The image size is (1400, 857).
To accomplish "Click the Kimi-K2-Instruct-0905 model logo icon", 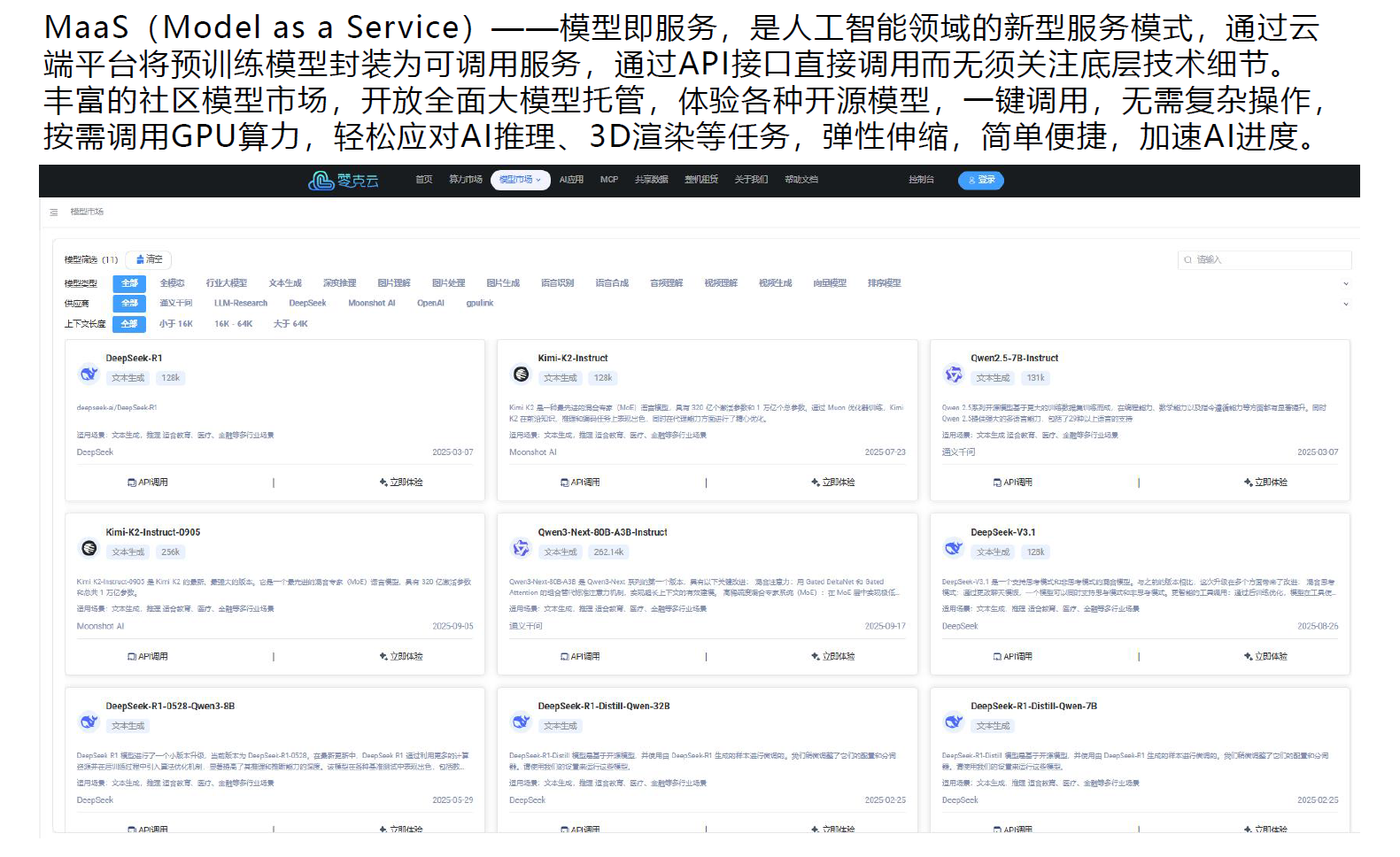I will point(89,549).
